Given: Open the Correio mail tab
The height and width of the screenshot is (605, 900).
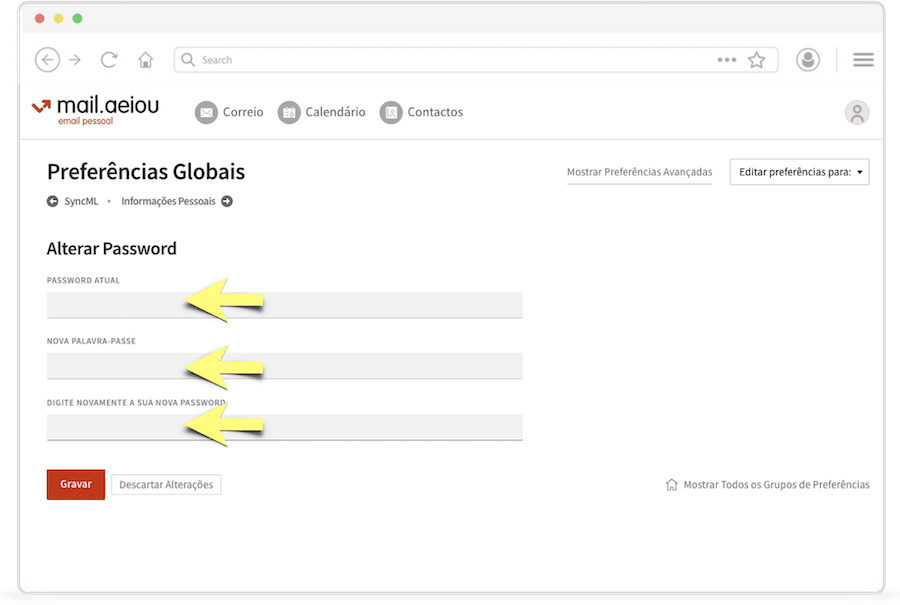Looking at the screenshot, I should click(230, 112).
